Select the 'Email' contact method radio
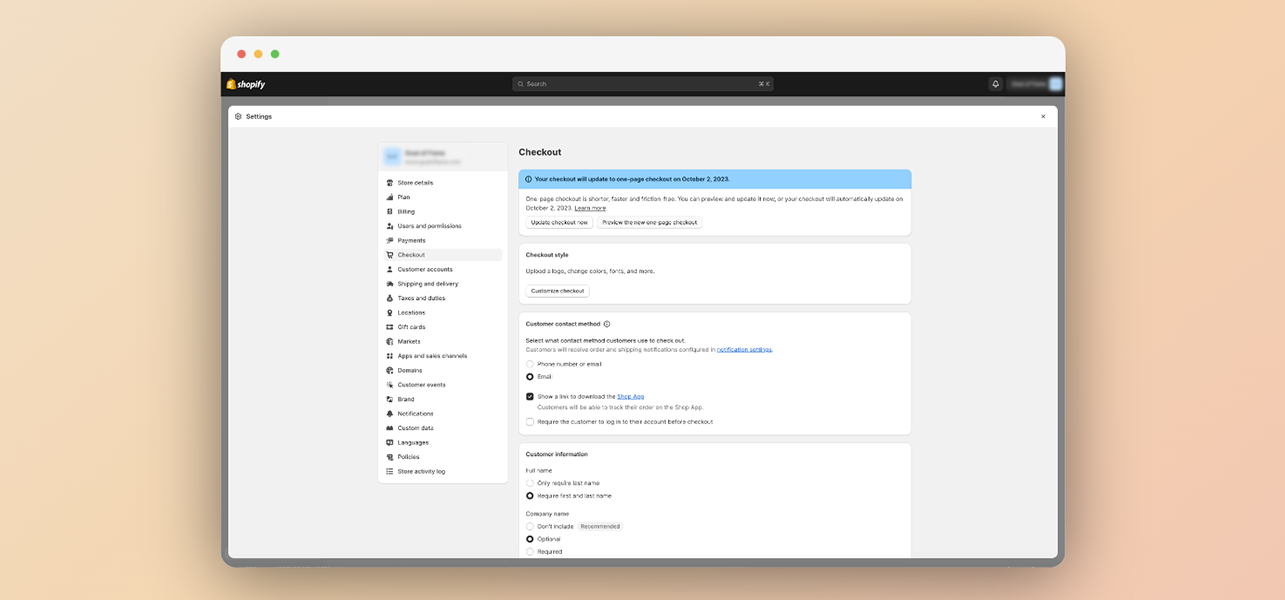 click(x=530, y=377)
